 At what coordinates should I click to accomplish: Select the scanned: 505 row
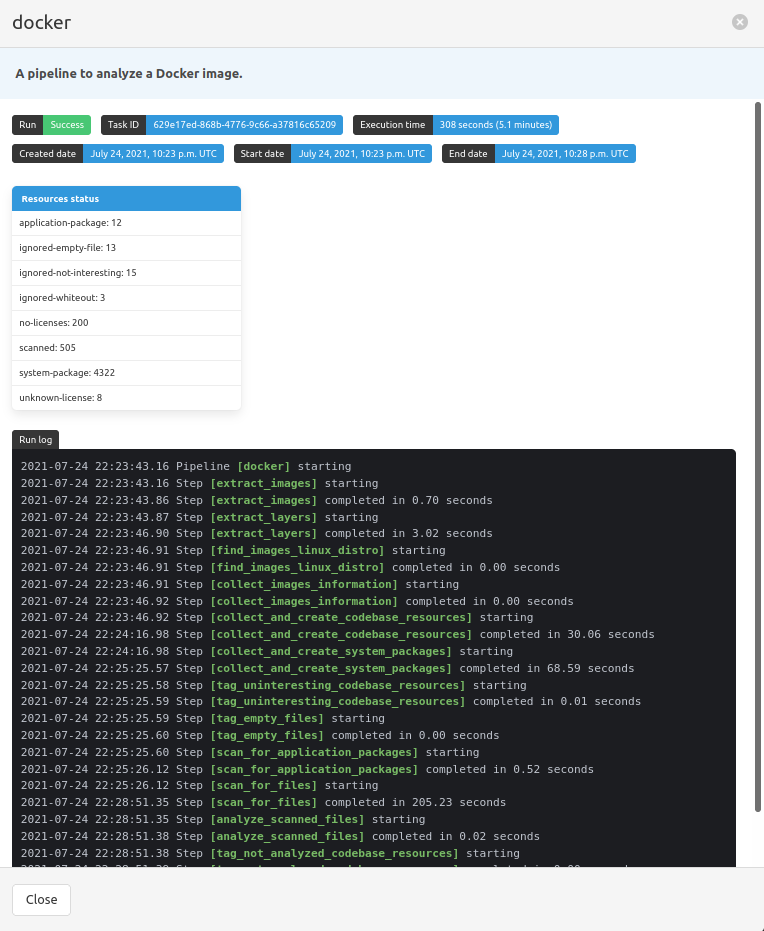coord(126,347)
